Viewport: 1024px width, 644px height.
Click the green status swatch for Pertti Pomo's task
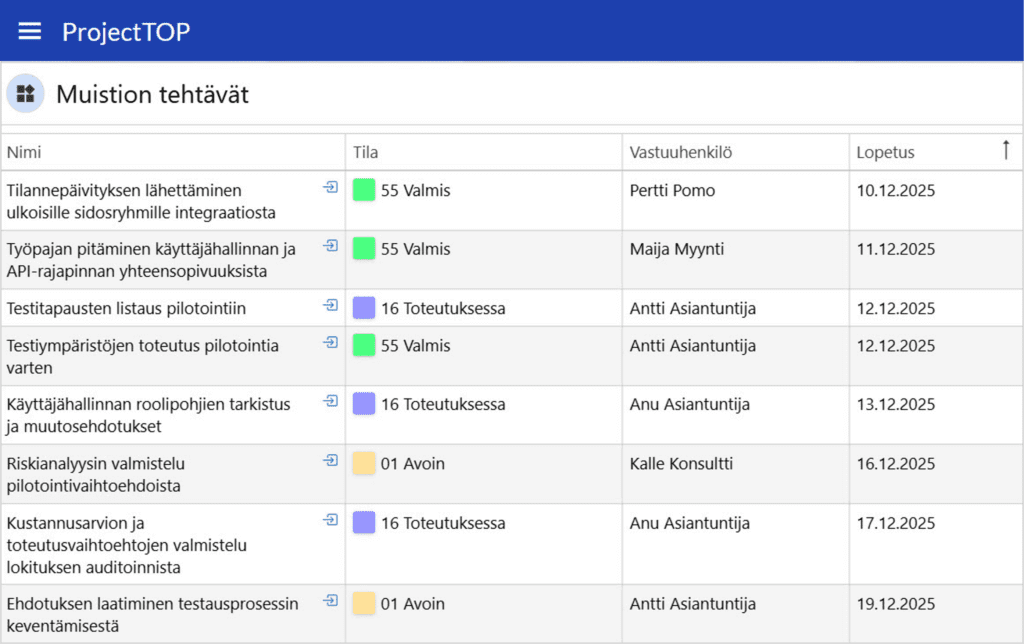[x=364, y=190]
